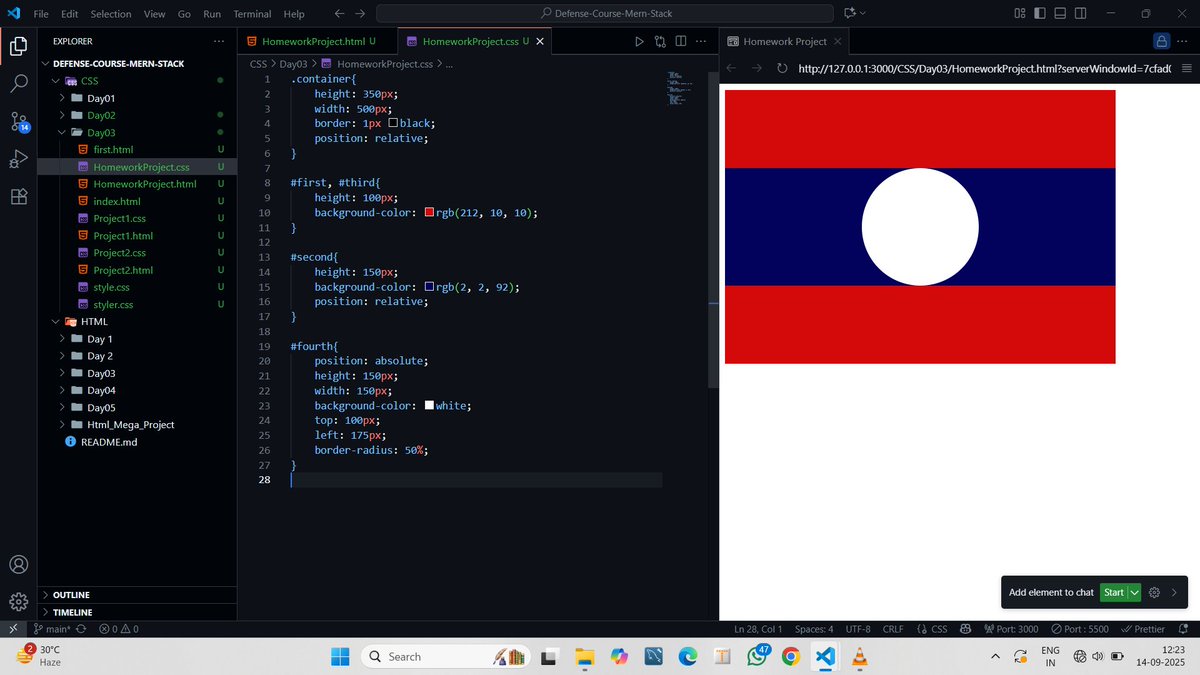Click the red rgb(212, 10, 10) swatch
The image size is (1200, 675).
[430, 213]
